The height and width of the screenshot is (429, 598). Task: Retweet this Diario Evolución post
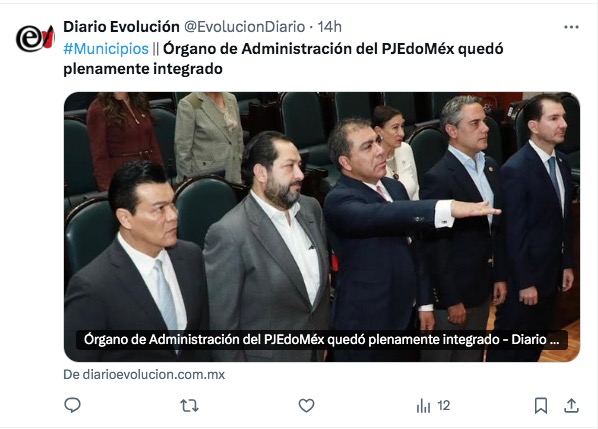[x=190, y=405]
